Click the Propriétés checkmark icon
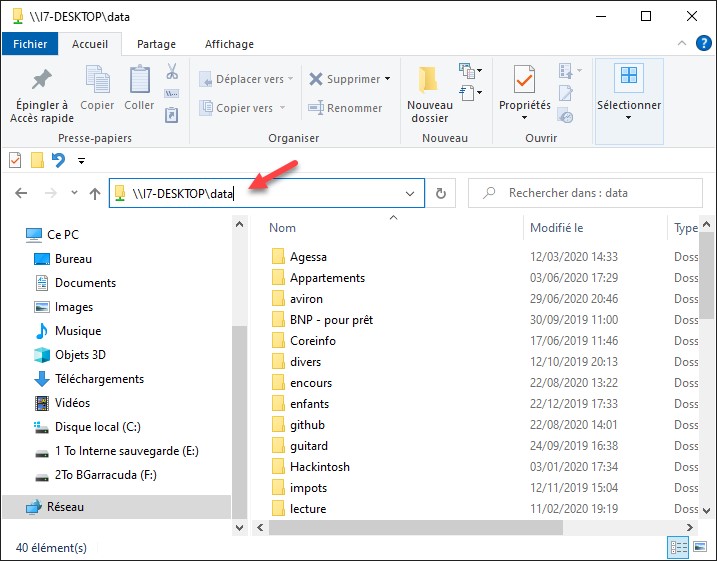 (524, 80)
